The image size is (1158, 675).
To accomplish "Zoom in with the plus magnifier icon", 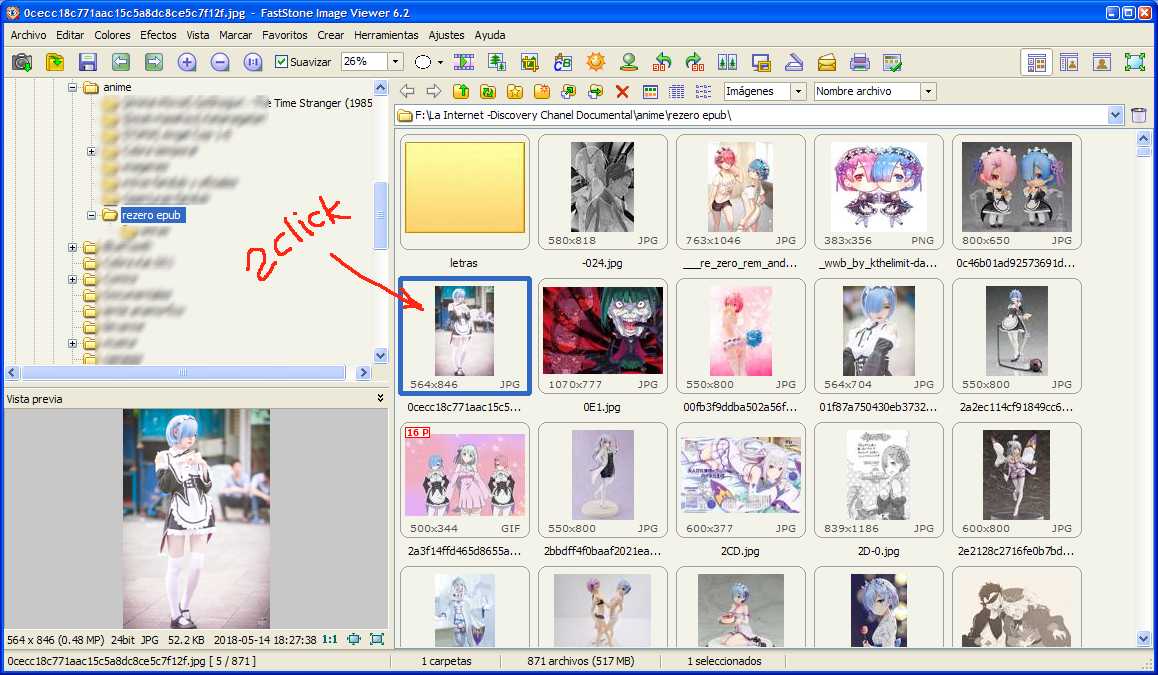I will [187, 63].
